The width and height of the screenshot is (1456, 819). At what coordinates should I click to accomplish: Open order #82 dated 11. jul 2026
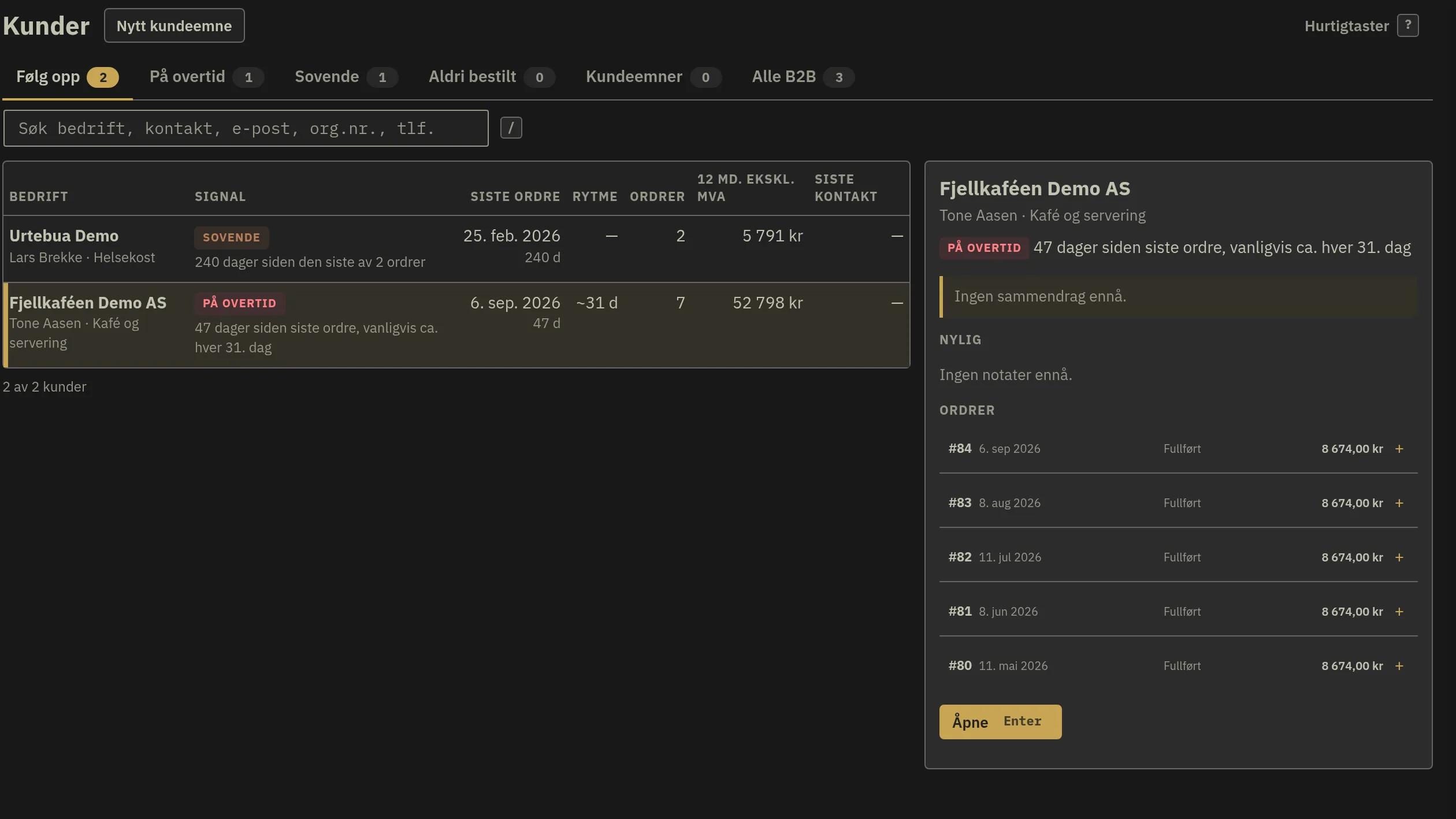pos(1178,557)
